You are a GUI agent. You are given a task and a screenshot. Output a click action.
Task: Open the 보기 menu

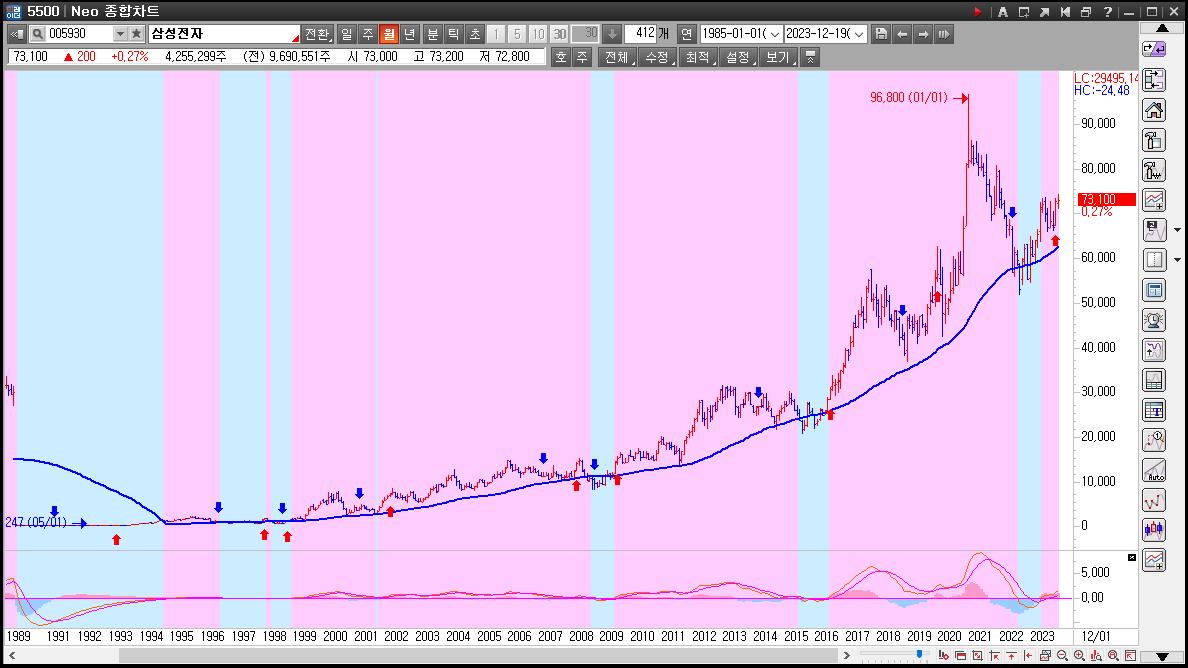tap(779, 58)
